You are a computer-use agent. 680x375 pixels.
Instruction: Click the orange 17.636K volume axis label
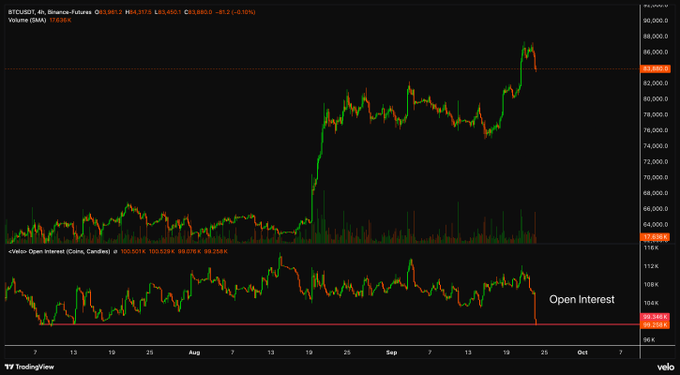point(655,237)
